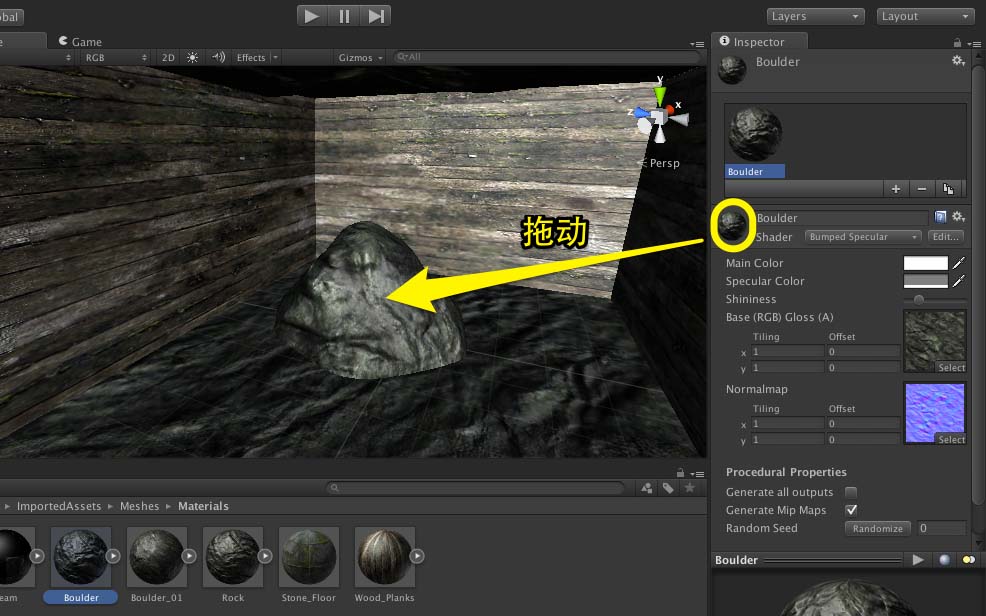Toggle scene lighting sun icon
This screenshot has width=986, height=616.
(192, 57)
